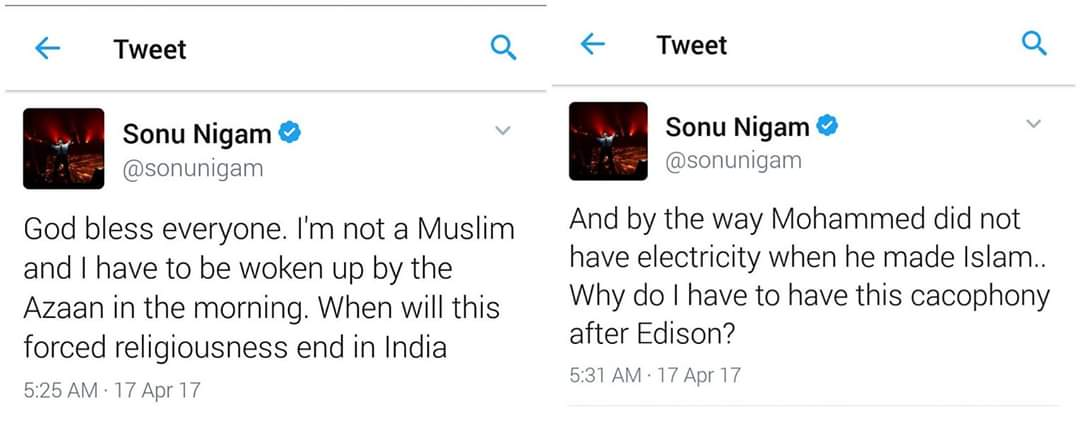This screenshot has height=425, width=1080.
Task: Open search above the Edison tweet
Action: coord(1033,44)
